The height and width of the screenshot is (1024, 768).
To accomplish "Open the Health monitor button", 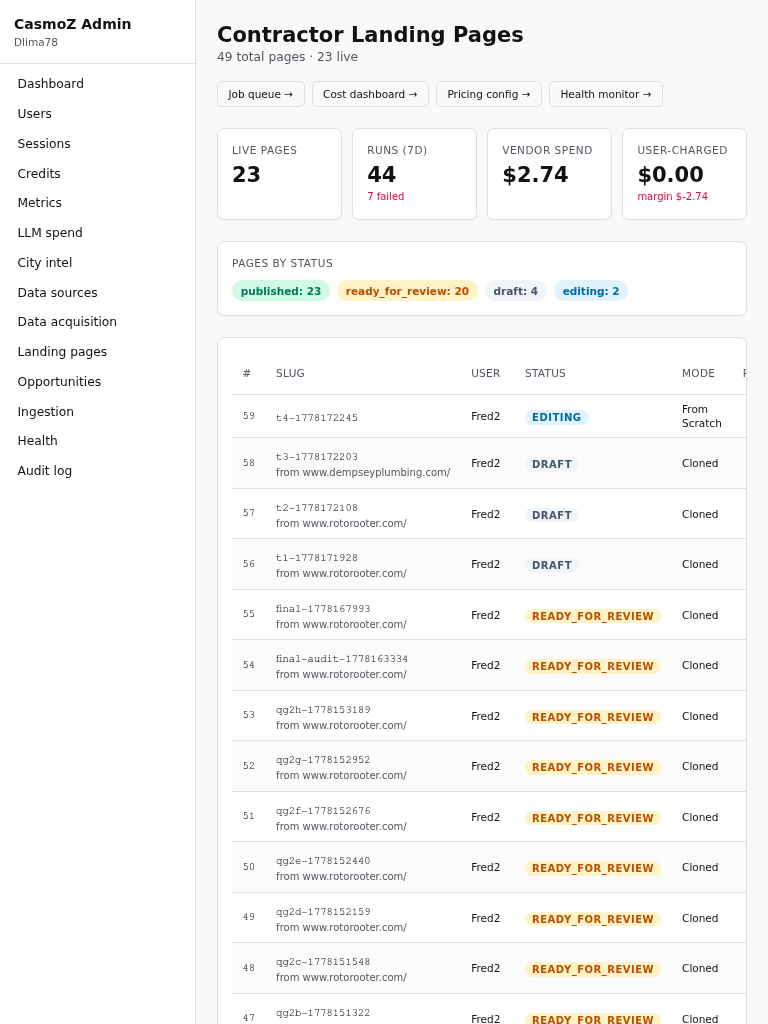I will point(605,94).
